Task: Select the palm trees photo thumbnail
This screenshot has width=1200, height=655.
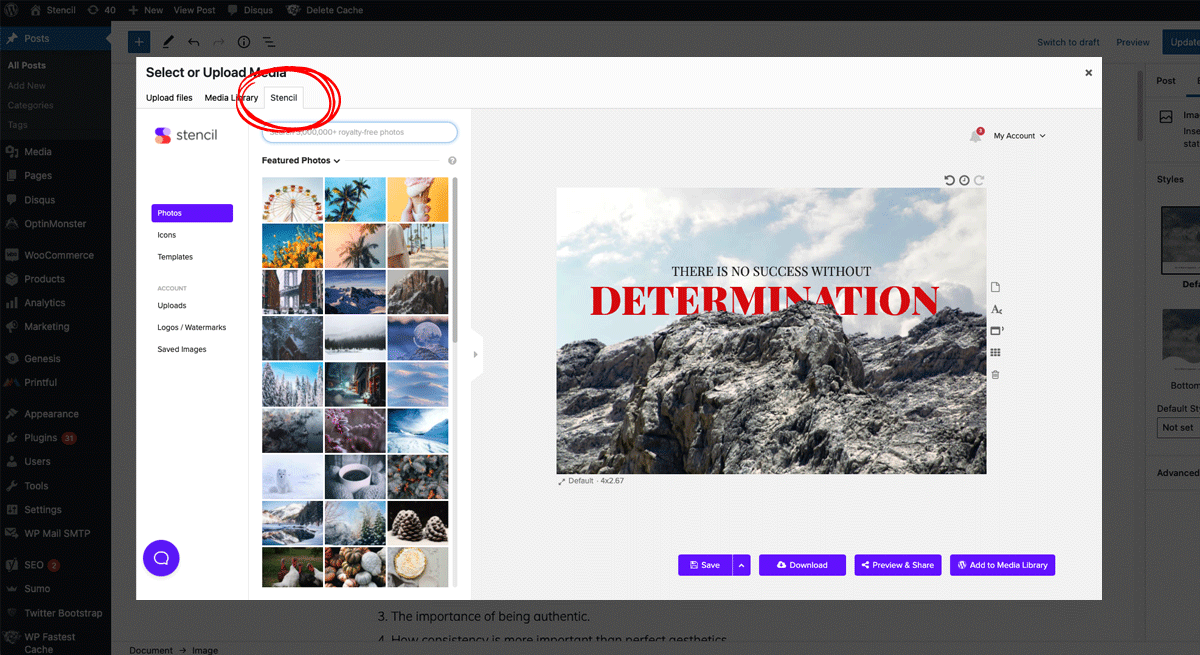Action: [355, 198]
